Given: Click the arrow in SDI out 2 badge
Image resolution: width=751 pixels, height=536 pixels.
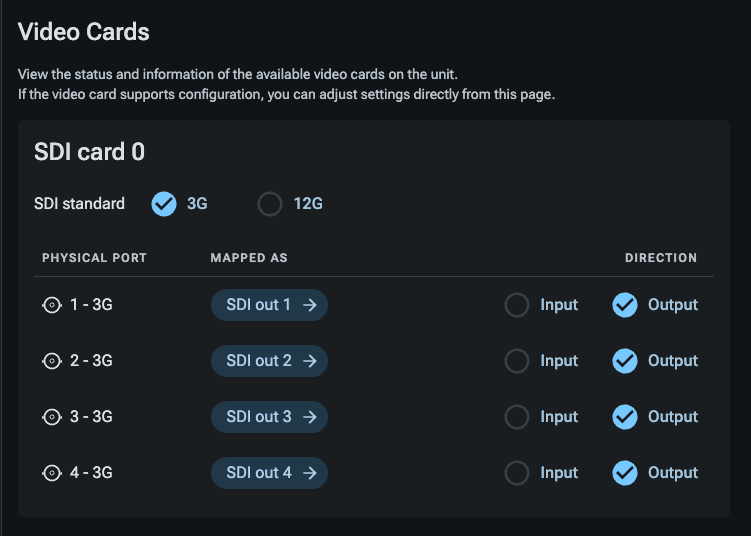Looking at the screenshot, I should (309, 361).
